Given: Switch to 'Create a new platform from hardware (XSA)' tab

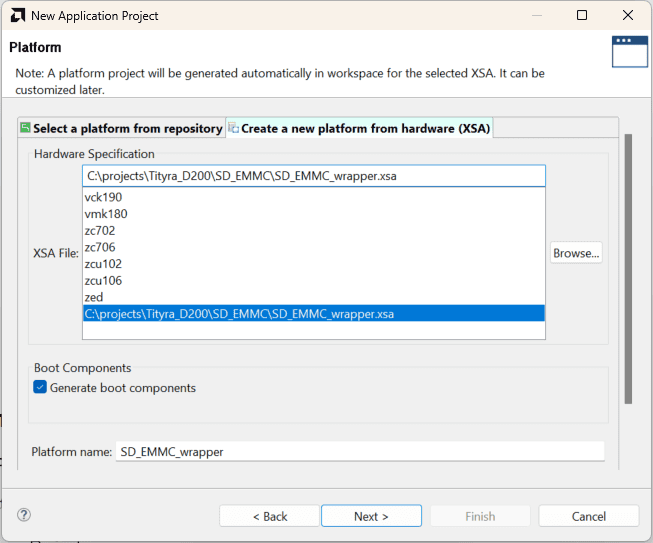Looking at the screenshot, I should (x=359, y=128).
